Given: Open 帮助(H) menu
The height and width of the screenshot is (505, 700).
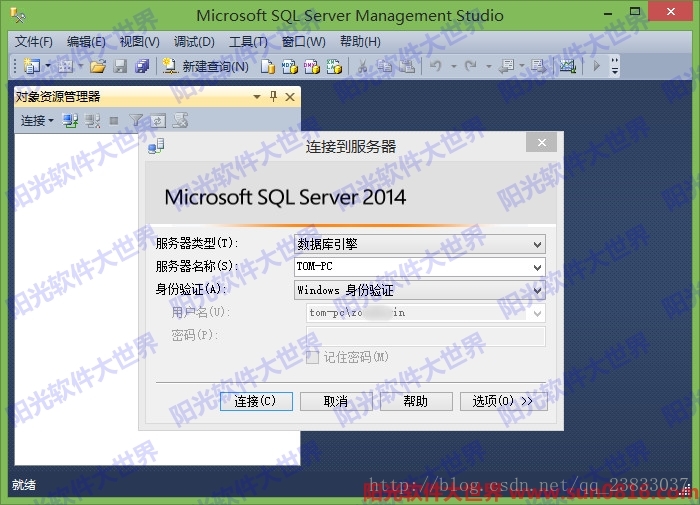Looking at the screenshot, I should tap(360, 42).
